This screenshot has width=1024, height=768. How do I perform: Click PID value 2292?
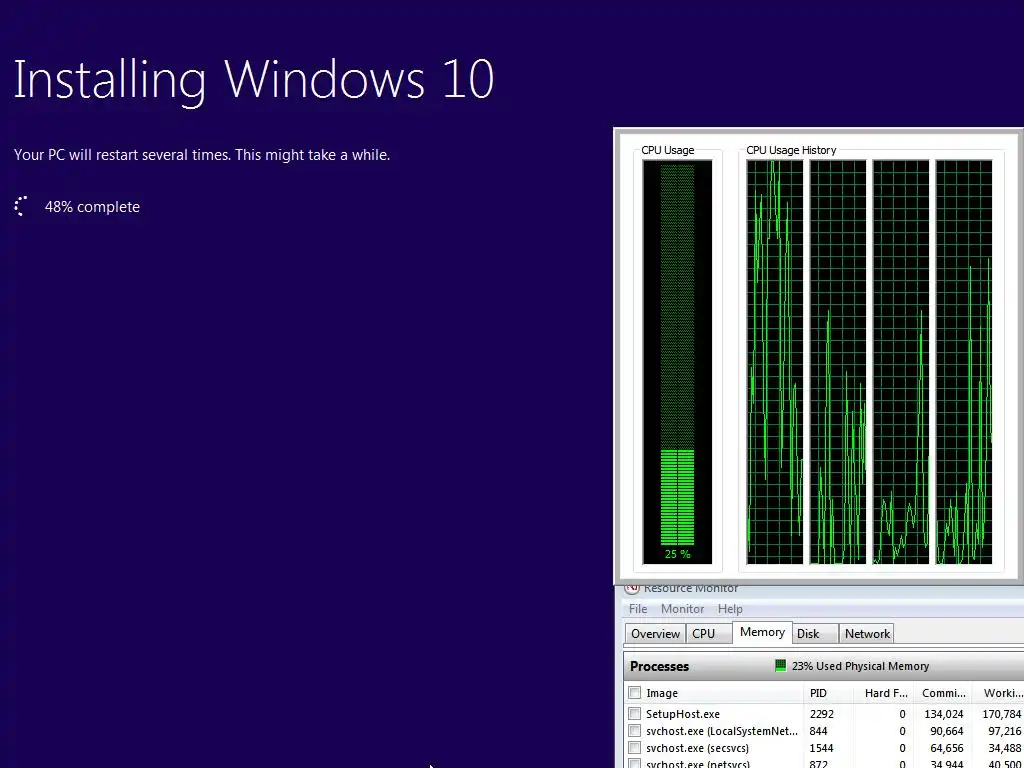tap(822, 714)
